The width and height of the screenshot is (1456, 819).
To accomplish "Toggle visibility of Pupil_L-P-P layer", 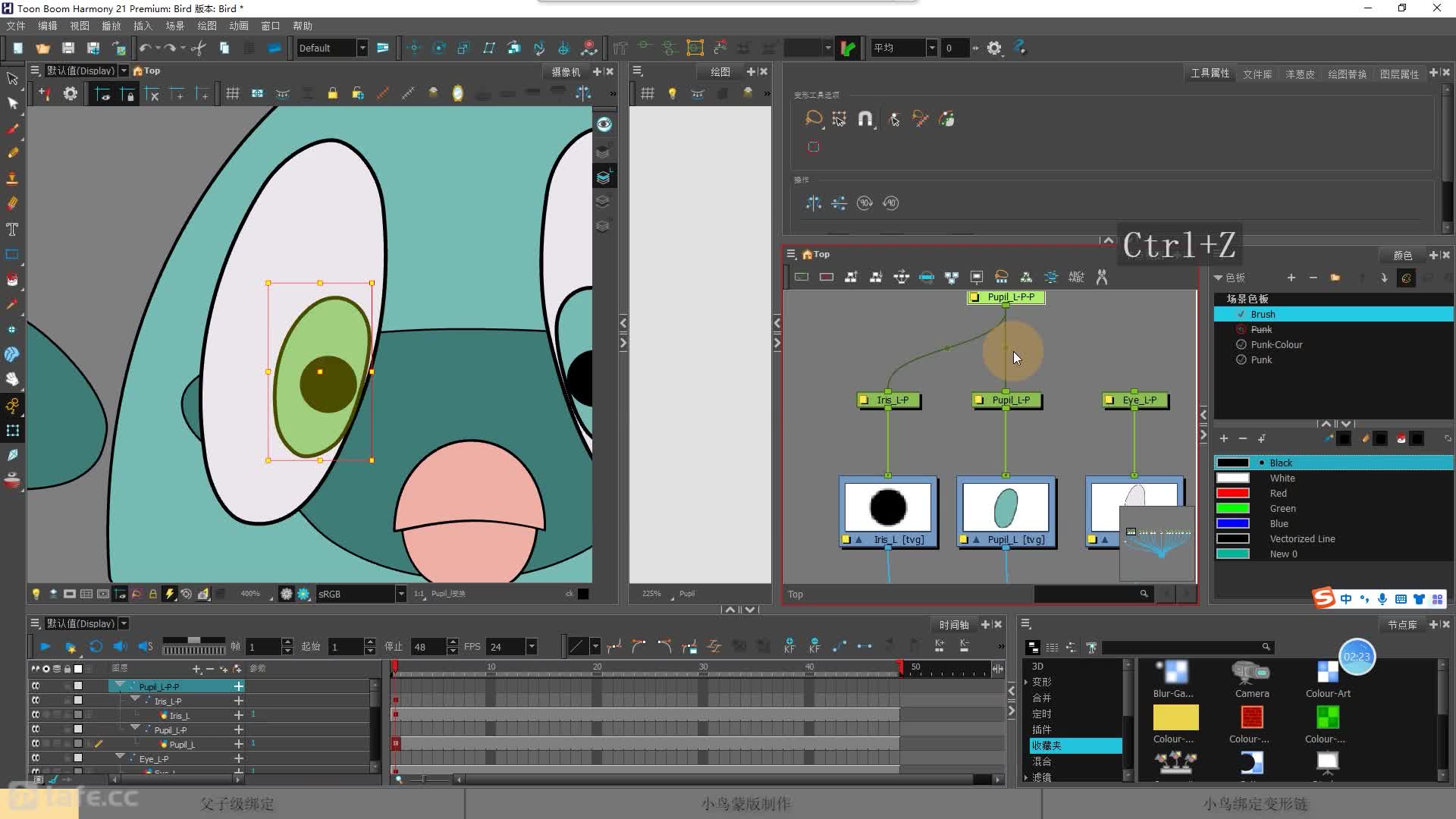I will click(x=36, y=686).
